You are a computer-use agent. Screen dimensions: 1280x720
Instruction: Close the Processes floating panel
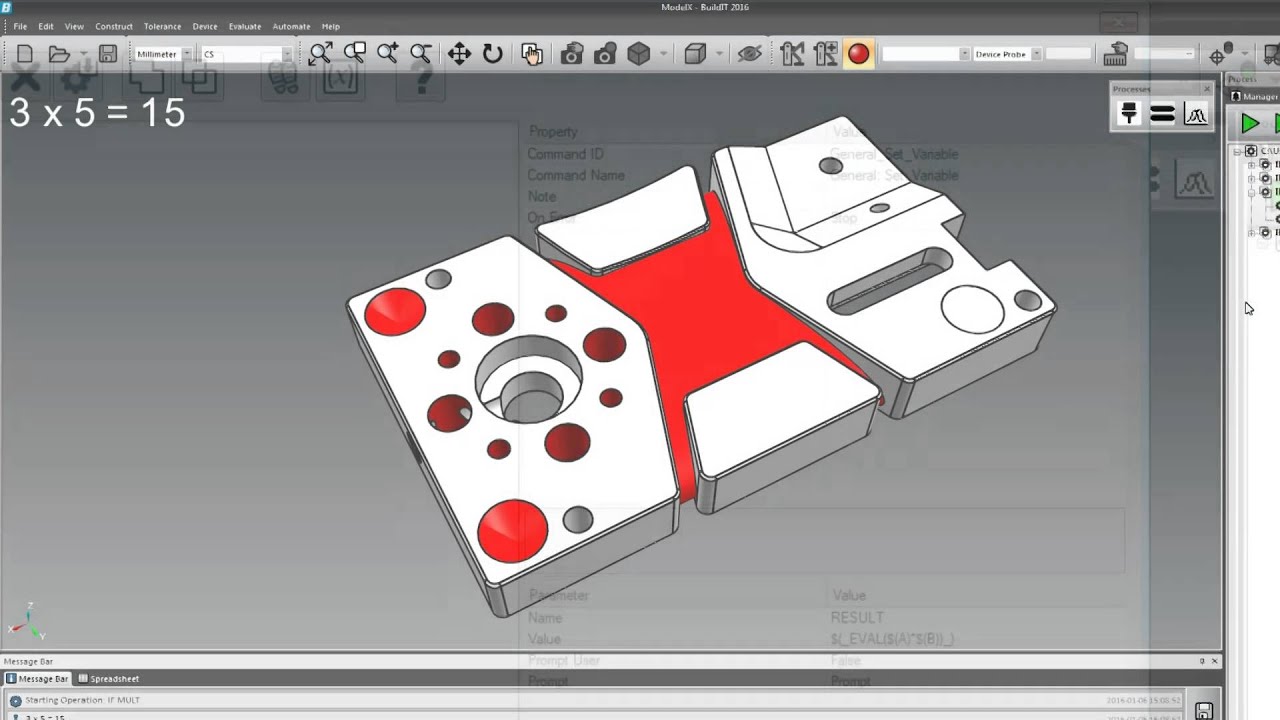[x=1207, y=89]
